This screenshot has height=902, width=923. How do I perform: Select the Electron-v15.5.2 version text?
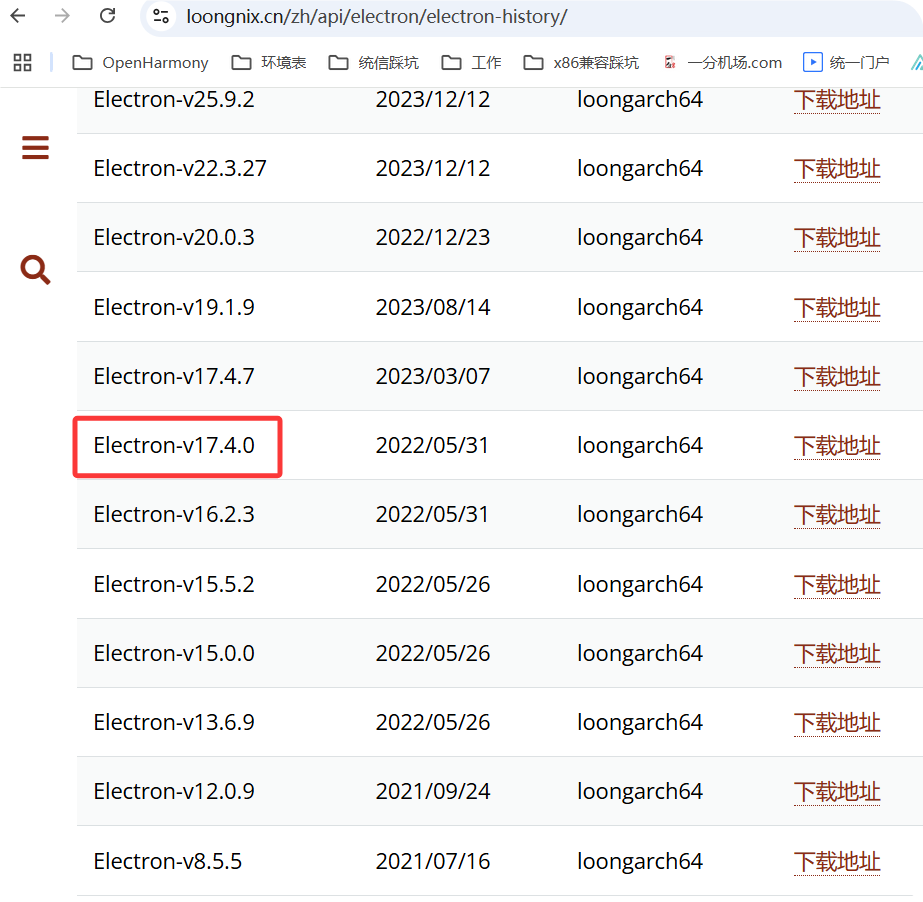point(174,584)
